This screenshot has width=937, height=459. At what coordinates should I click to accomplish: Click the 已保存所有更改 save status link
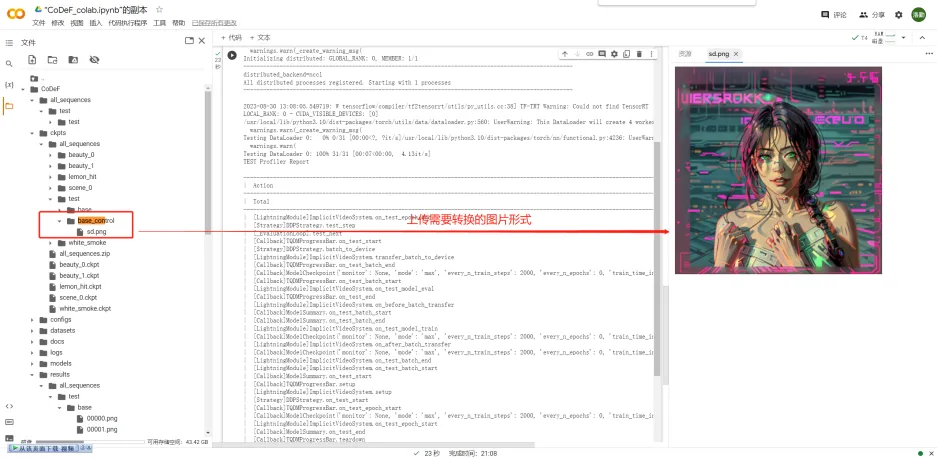coord(214,23)
